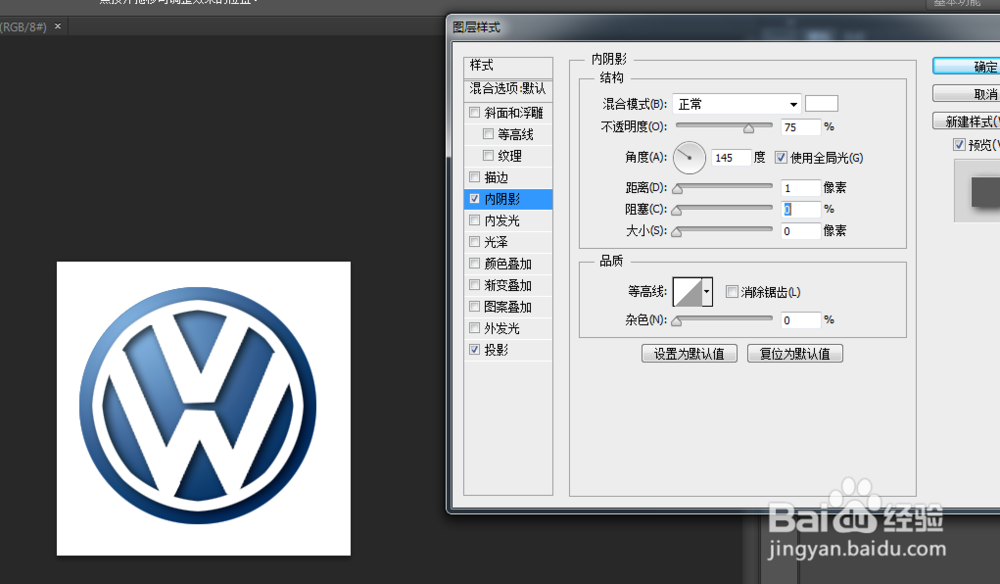Click the angle field showing 145
The height and width of the screenshot is (584, 1000).
pos(731,157)
